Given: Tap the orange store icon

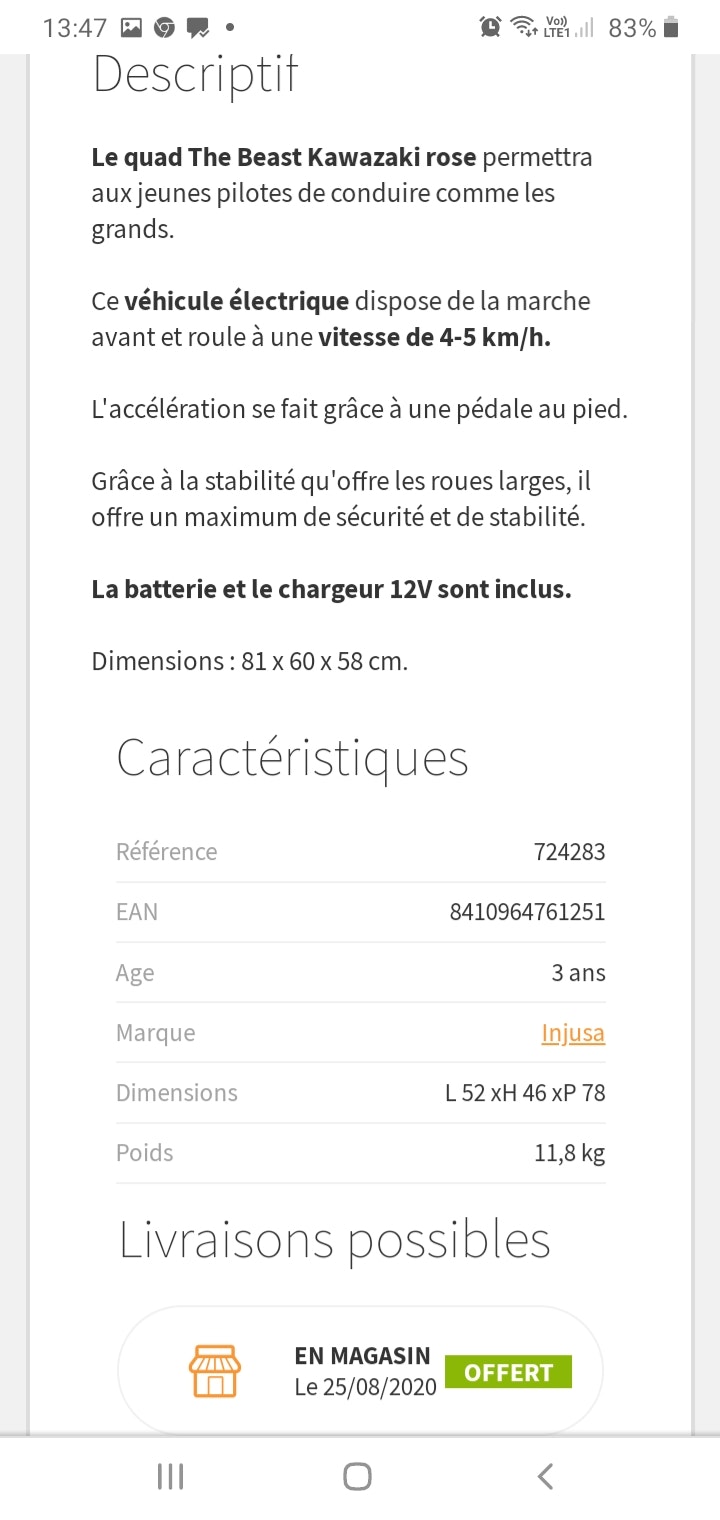Looking at the screenshot, I should point(214,1371).
